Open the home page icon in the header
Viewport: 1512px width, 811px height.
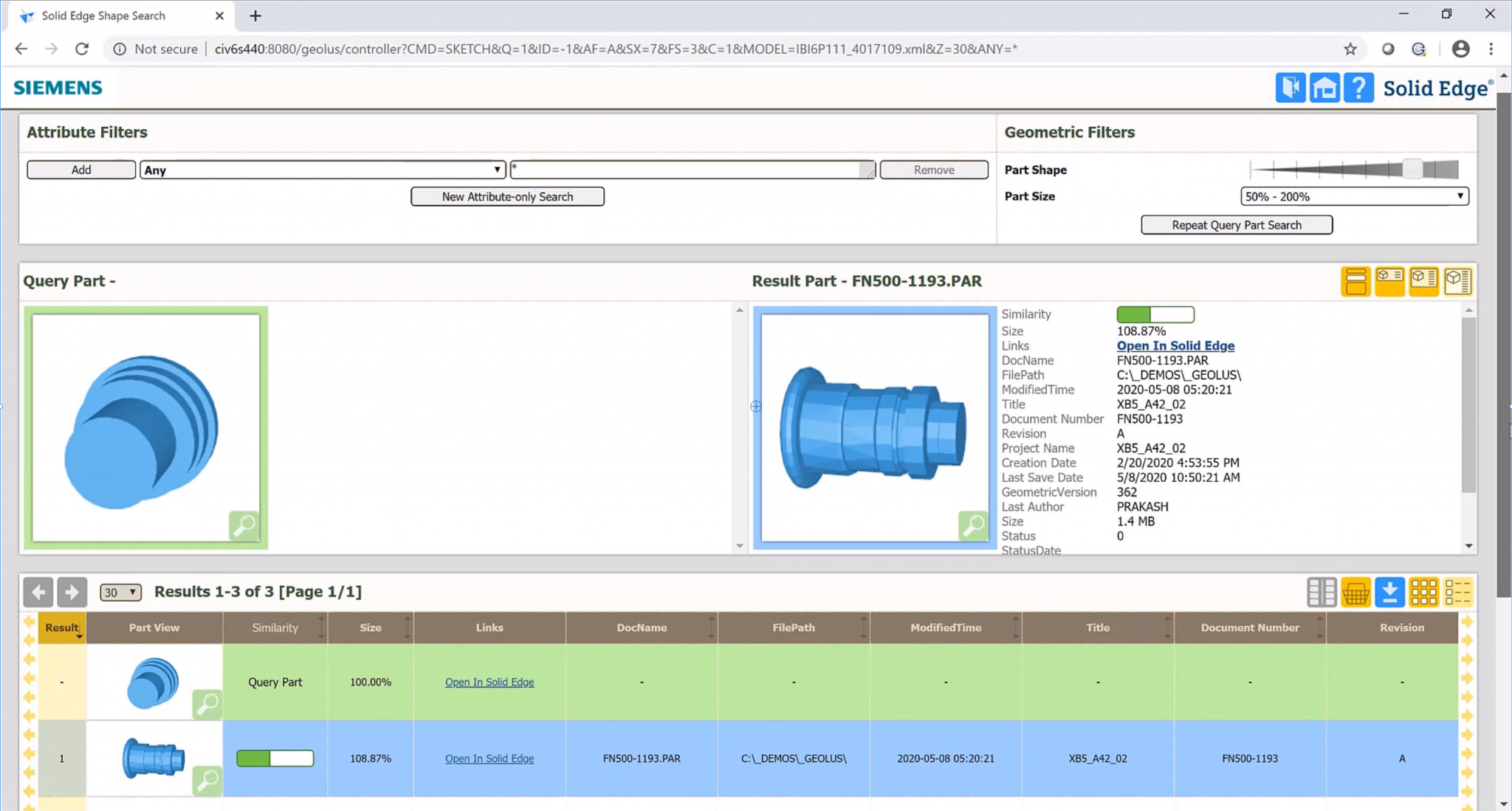[1324, 87]
